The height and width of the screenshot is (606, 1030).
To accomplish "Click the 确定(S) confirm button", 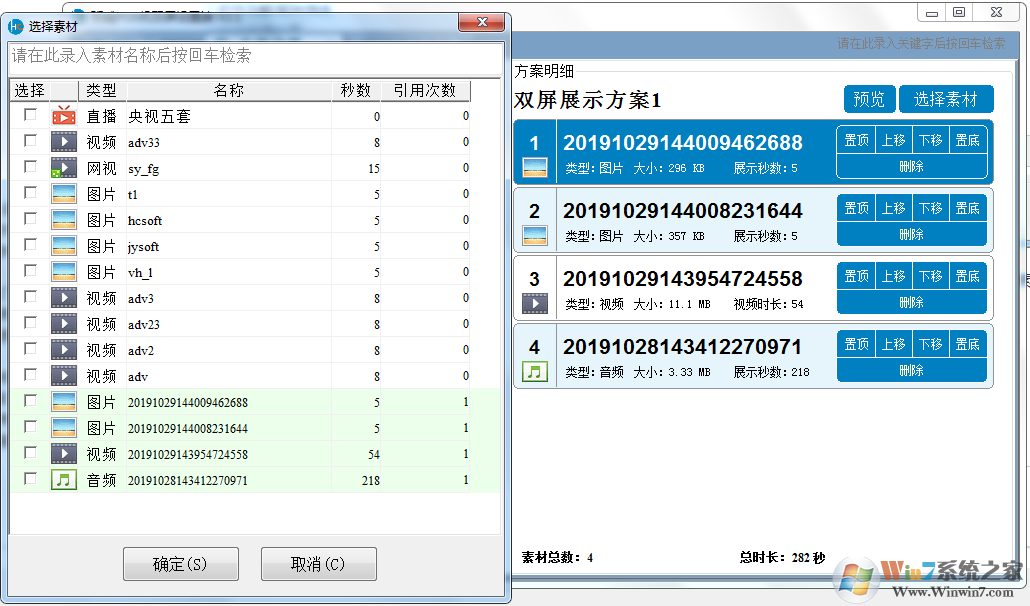I will click(x=180, y=563).
